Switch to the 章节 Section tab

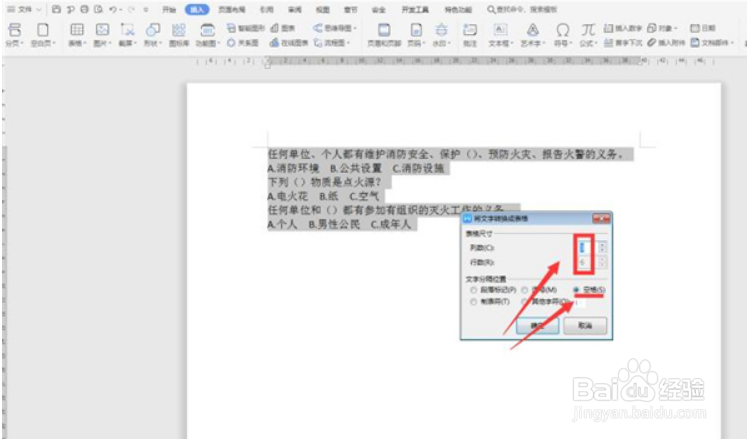click(351, 10)
